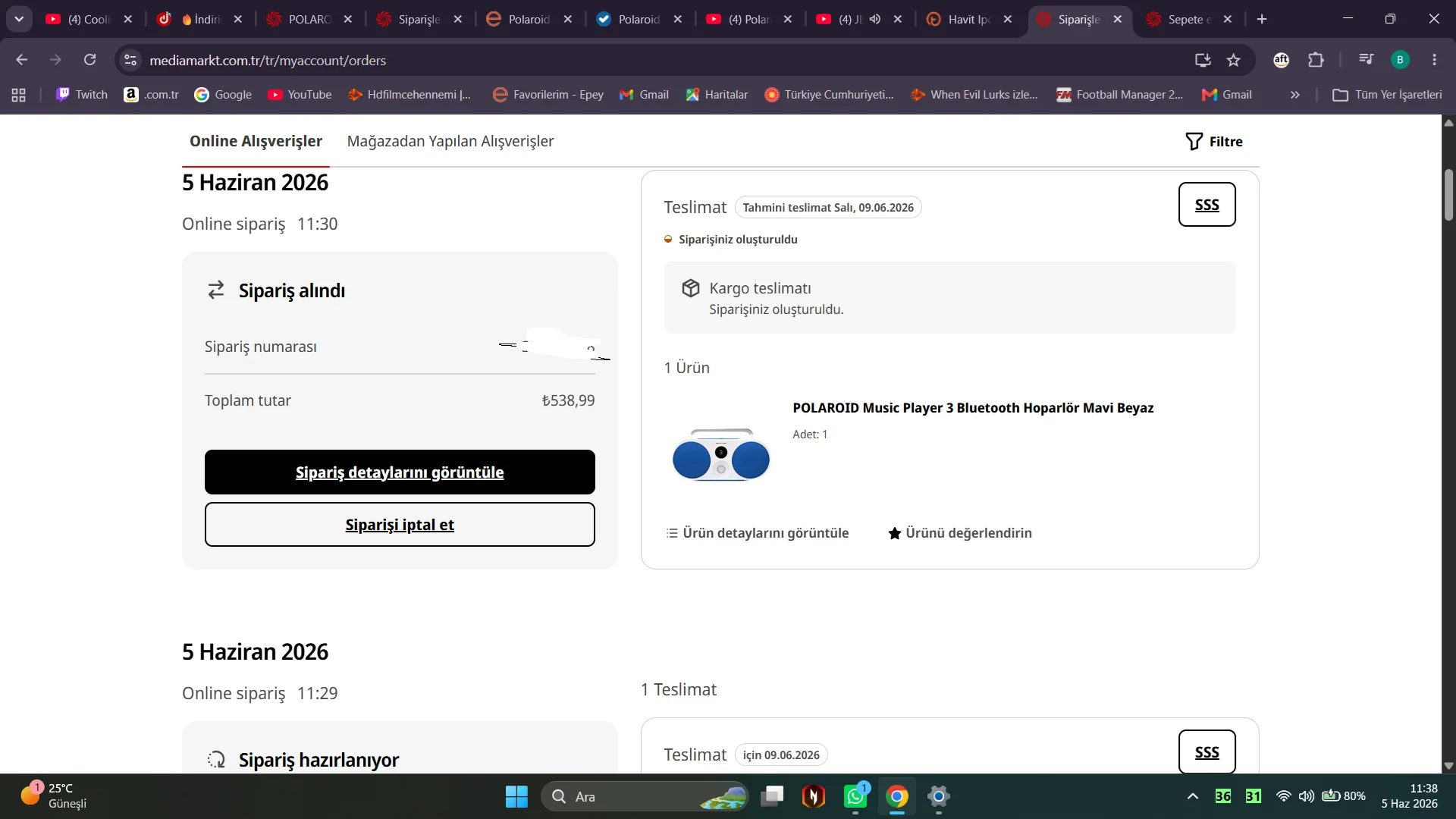Click the total amount ₺538,99

[568, 400]
